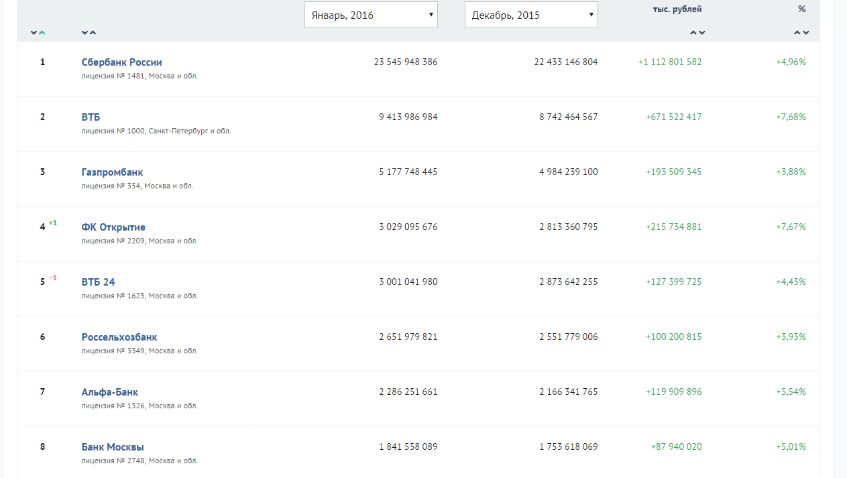
Task: Select value 2 286 251 661
Action: coord(408,392)
